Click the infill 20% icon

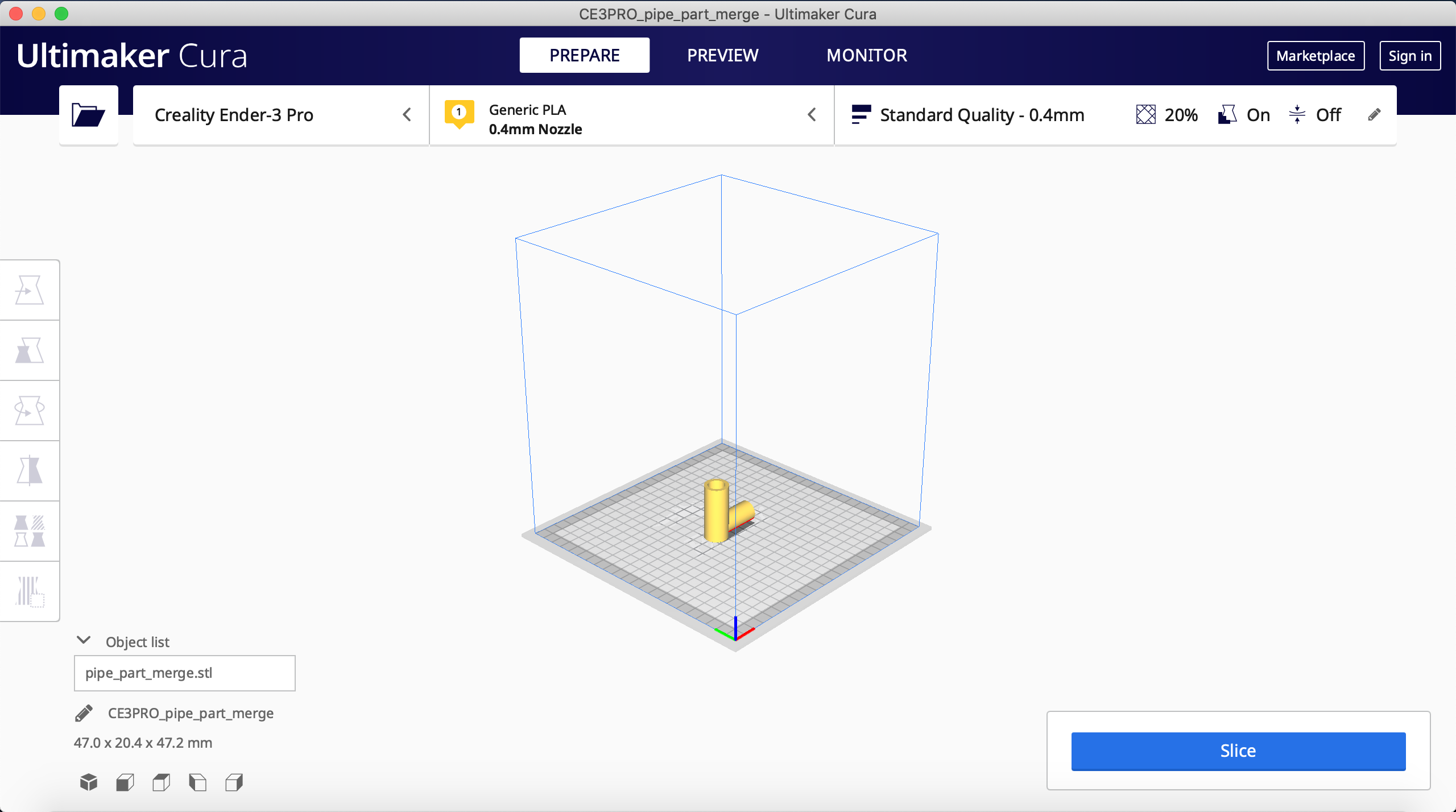point(1145,115)
